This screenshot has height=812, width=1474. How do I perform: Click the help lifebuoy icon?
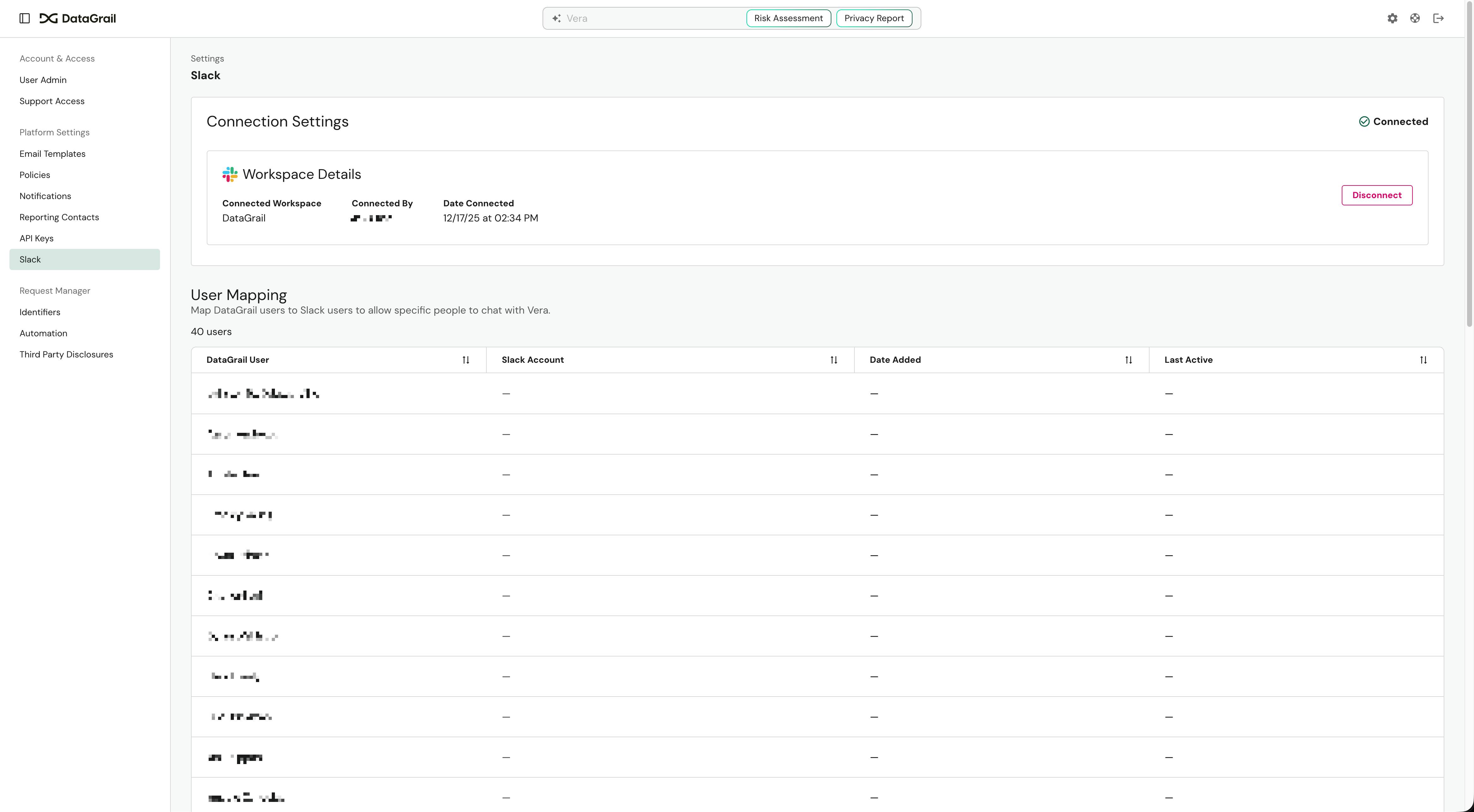click(1415, 18)
